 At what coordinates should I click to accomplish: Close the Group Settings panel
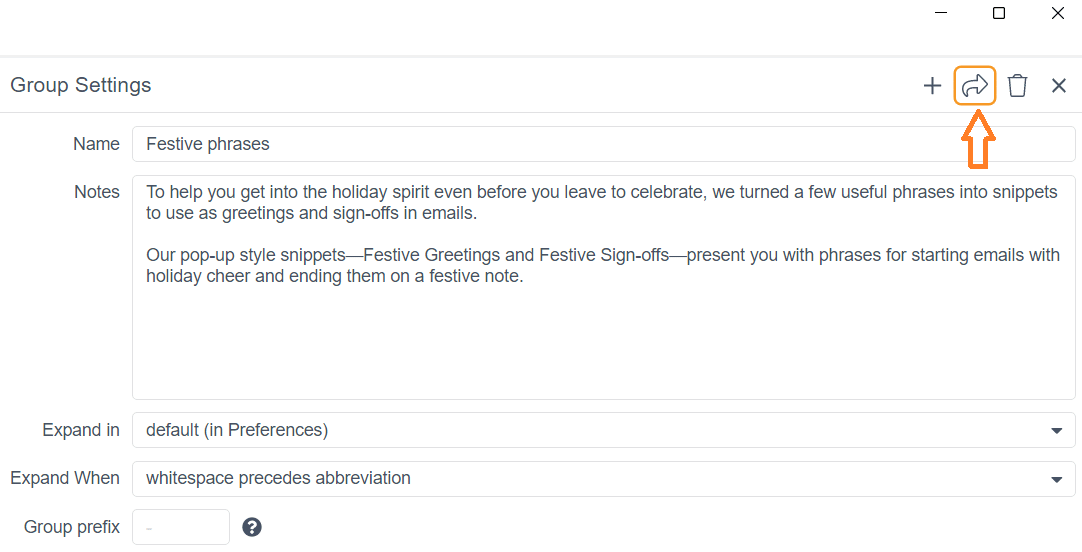click(x=1059, y=86)
